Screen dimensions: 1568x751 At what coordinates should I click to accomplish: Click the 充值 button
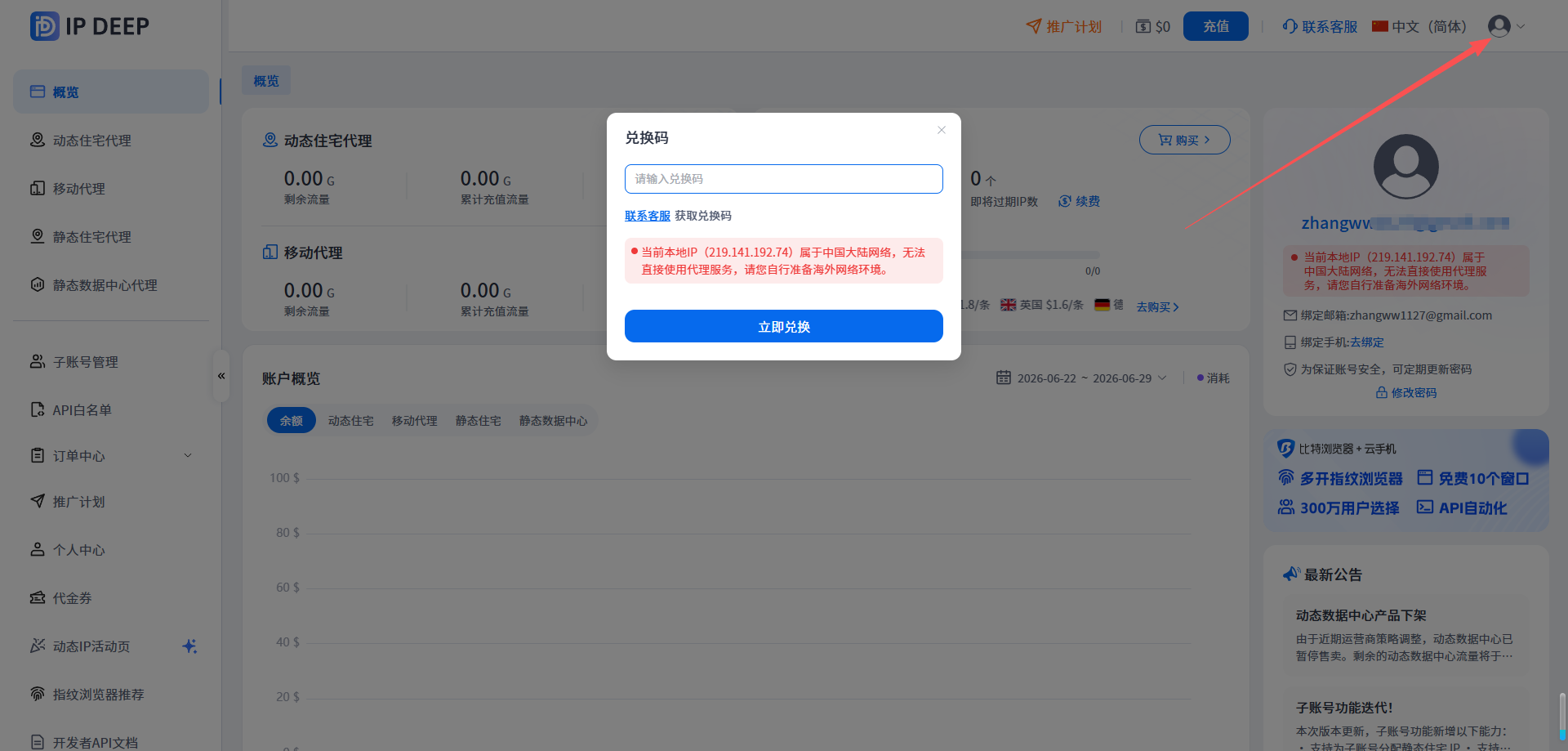[1216, 26]
